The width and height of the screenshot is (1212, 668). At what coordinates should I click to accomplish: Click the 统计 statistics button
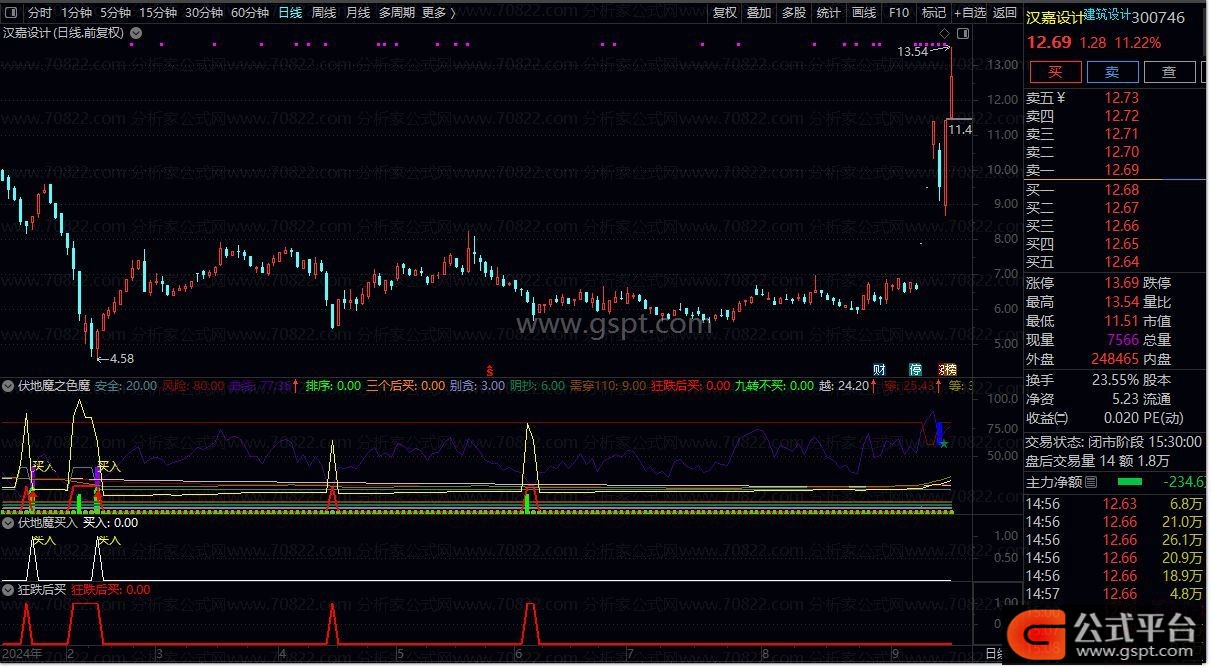(828, 13)
